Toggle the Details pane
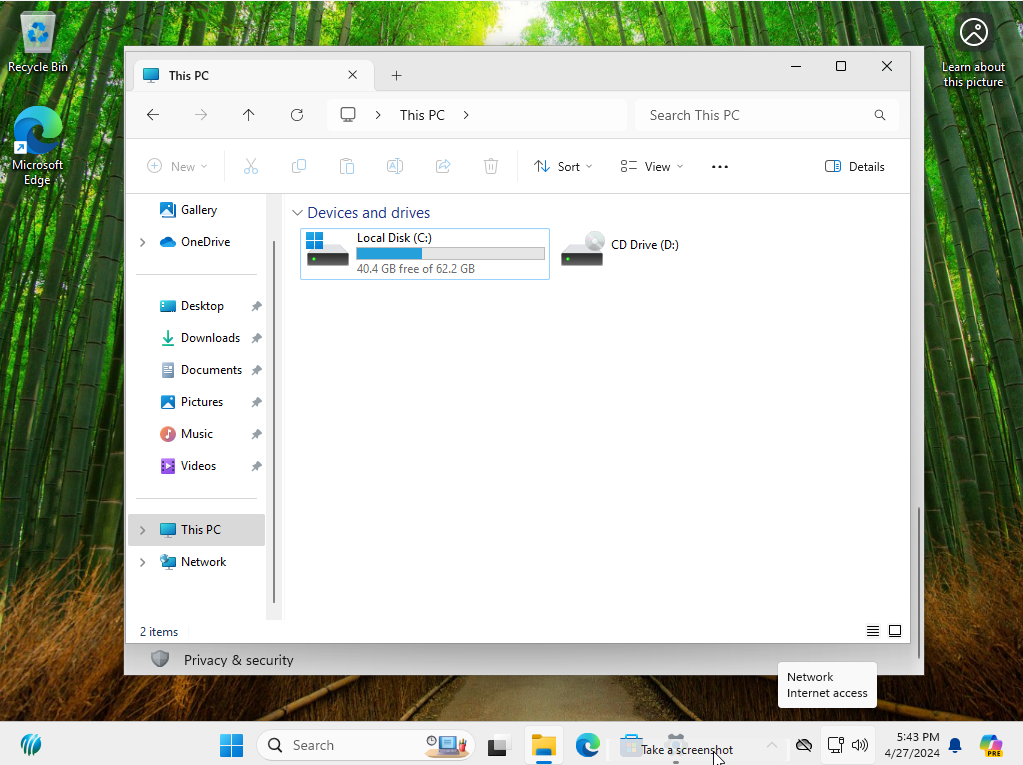Screen dimensions: 1023x765 pos(855,167)
